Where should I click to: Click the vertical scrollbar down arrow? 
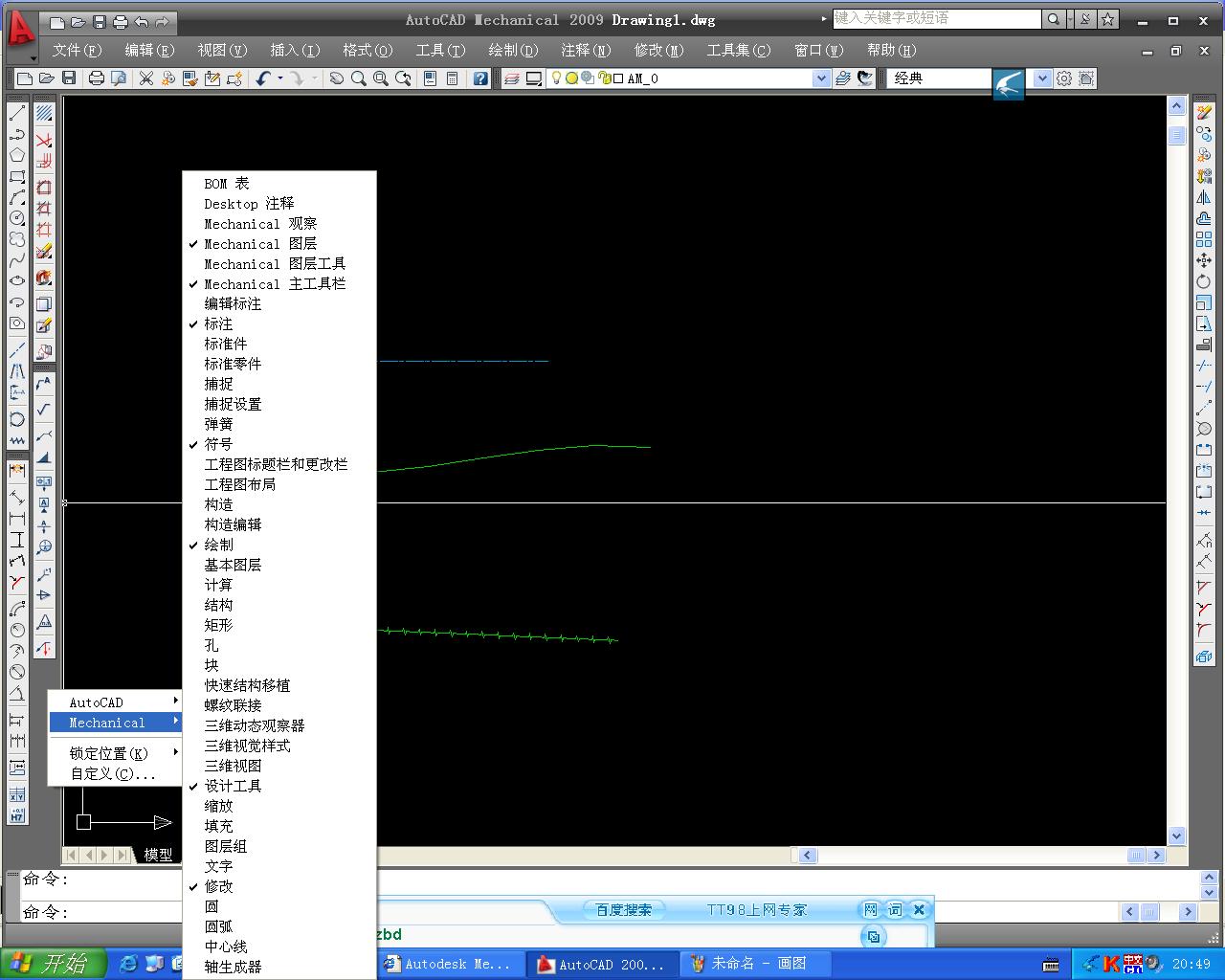[x=1177, y=835]
